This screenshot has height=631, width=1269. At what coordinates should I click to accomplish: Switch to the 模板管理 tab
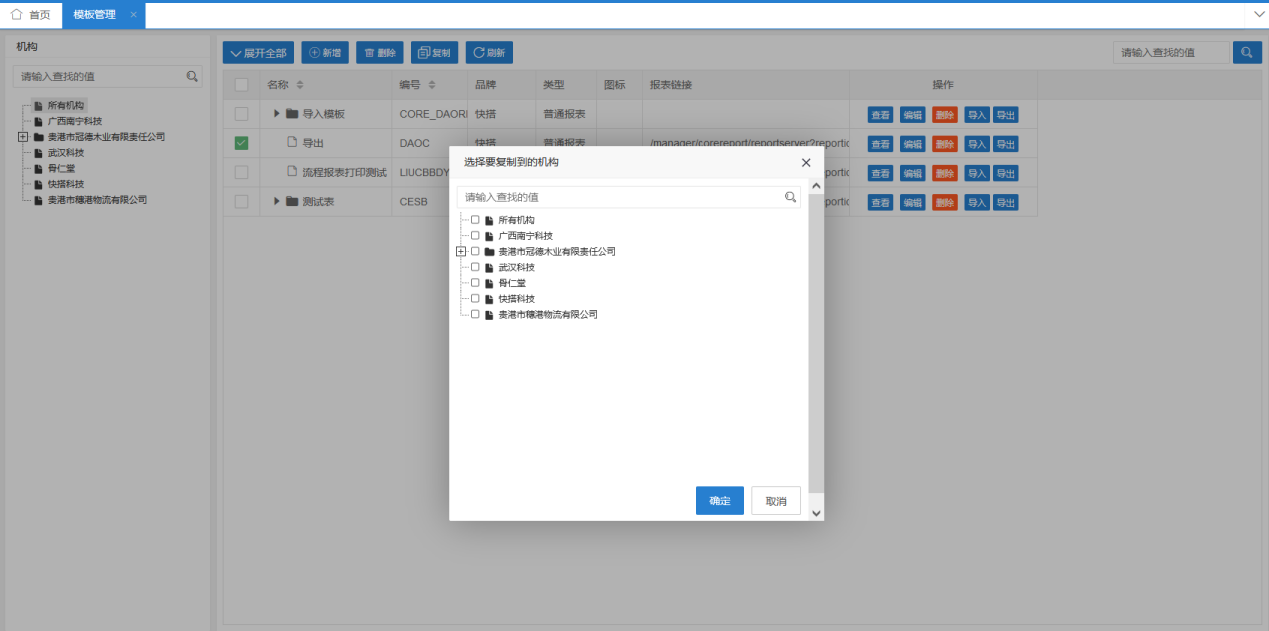point(94,15)
